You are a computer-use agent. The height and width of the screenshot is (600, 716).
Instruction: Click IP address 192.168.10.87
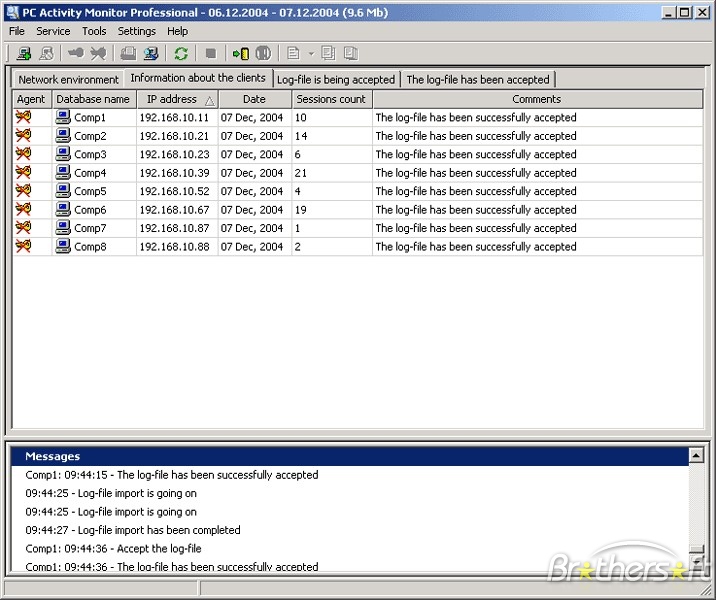[174, 228]
